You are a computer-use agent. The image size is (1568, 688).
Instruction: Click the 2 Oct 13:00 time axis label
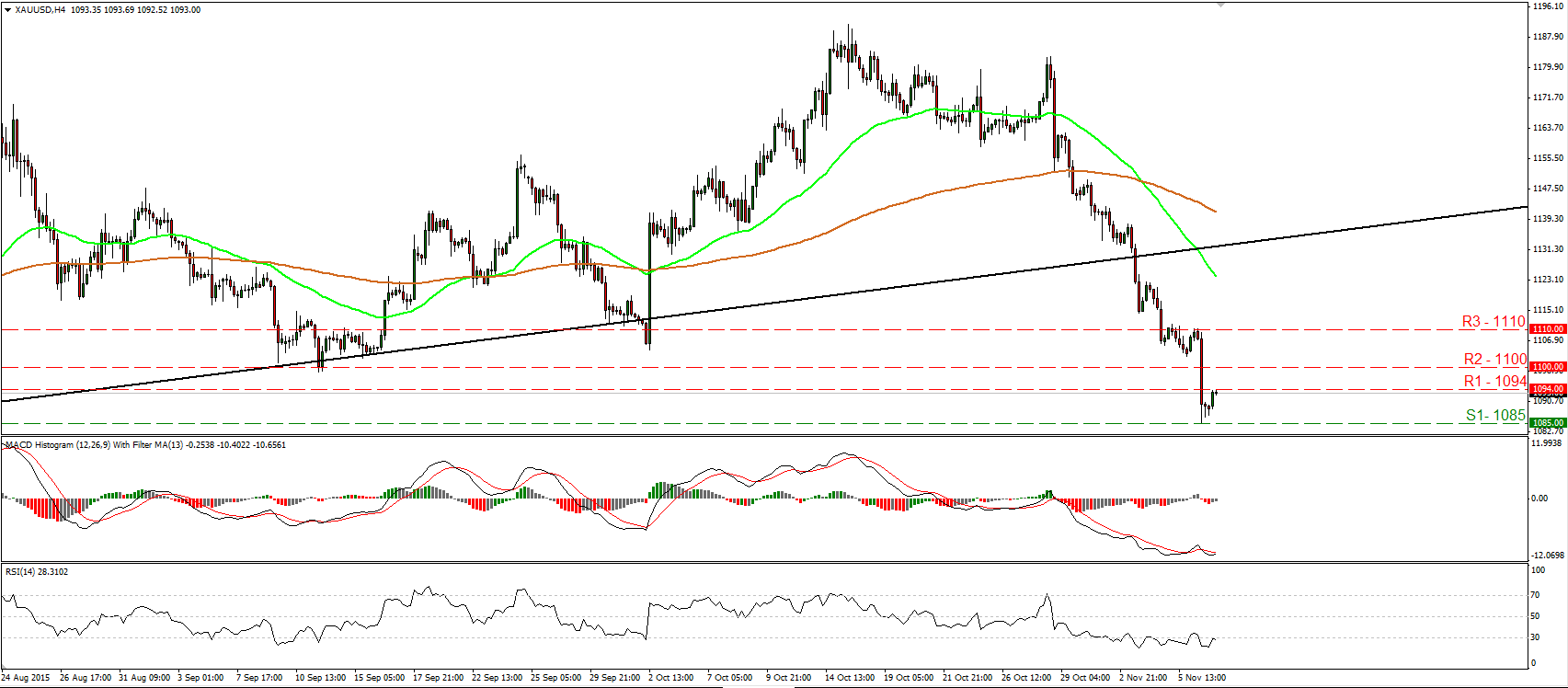671,678
